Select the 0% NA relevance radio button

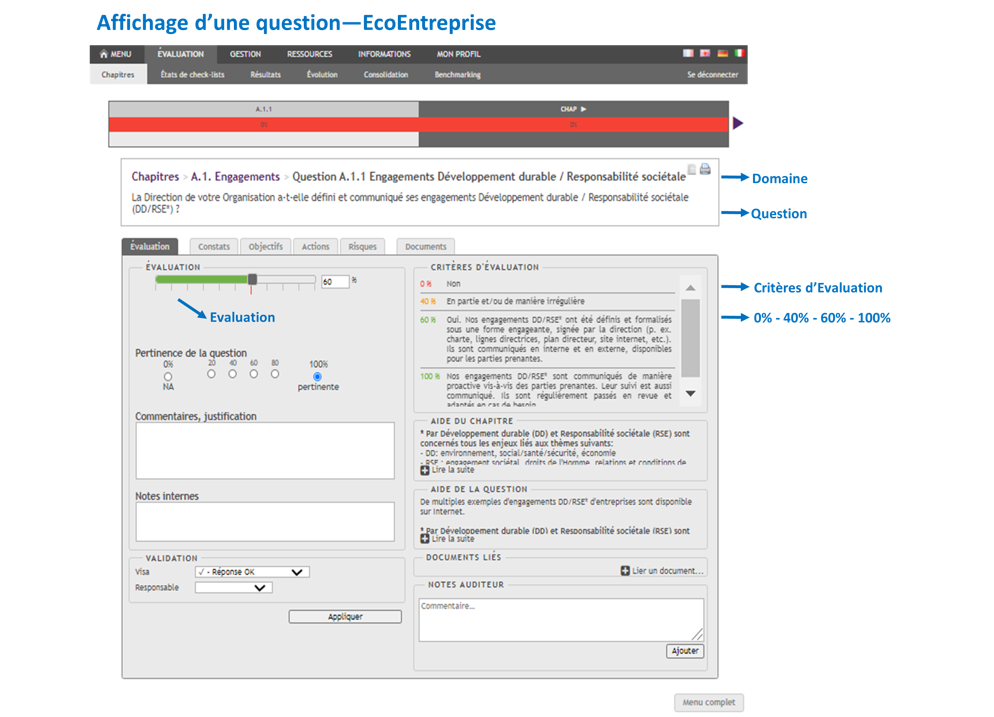coord(168,377)
